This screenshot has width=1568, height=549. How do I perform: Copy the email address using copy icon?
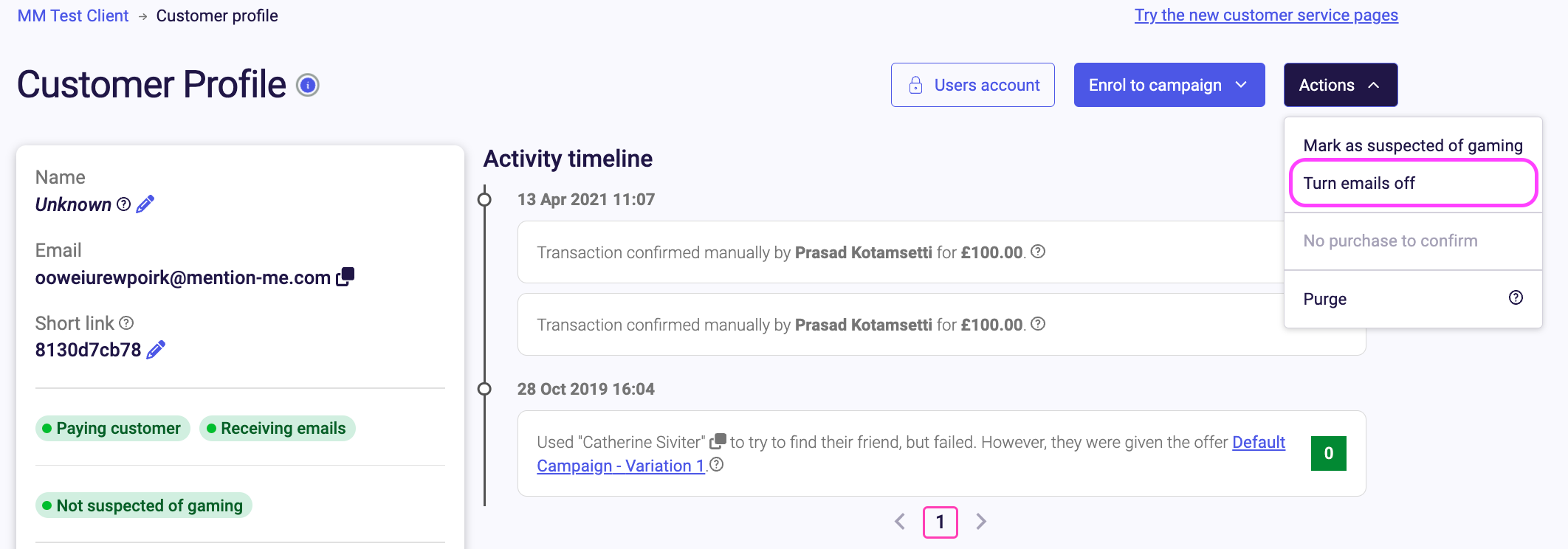pos(345,277)
